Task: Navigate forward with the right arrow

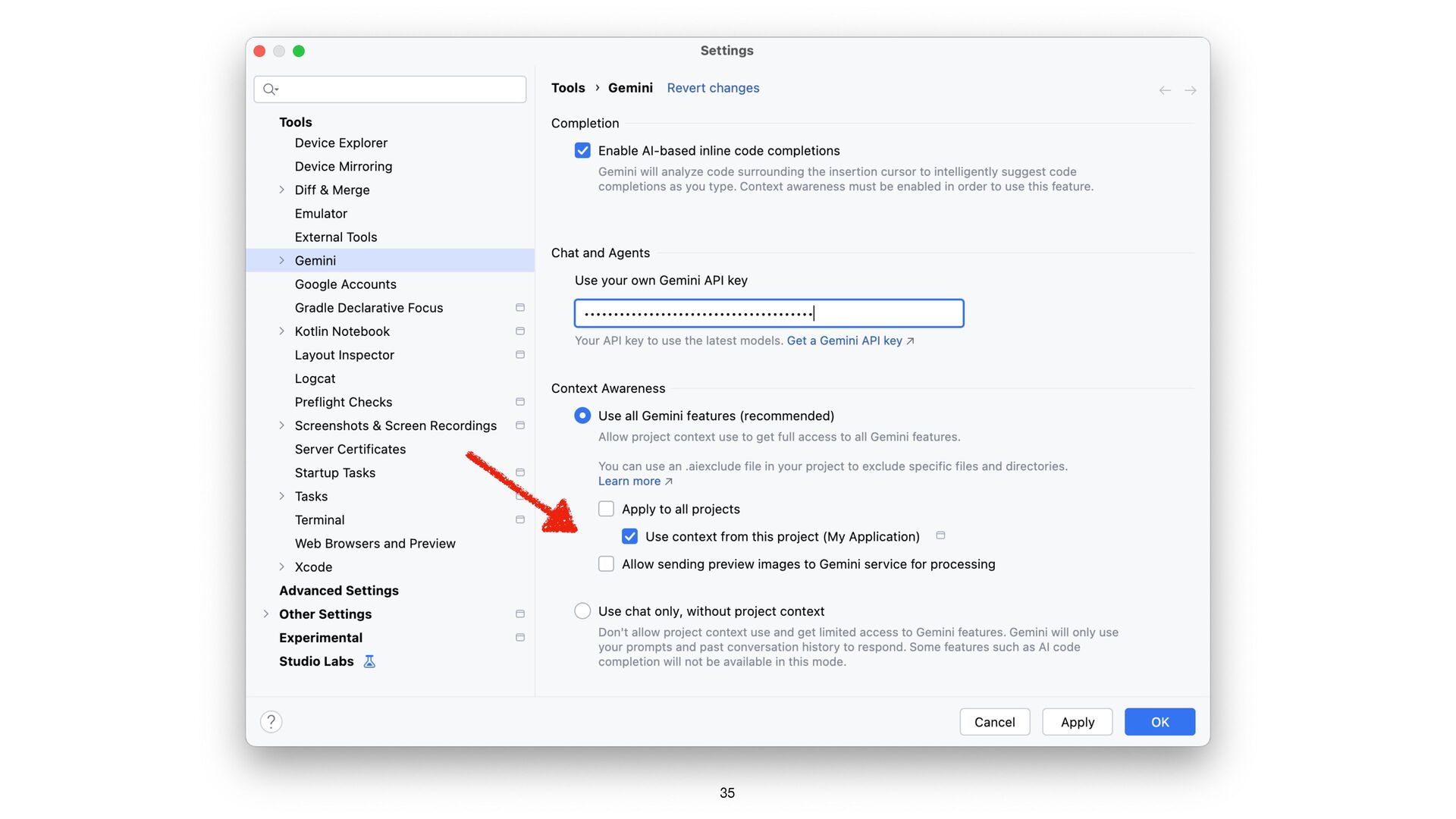Action: (1191, 90)
